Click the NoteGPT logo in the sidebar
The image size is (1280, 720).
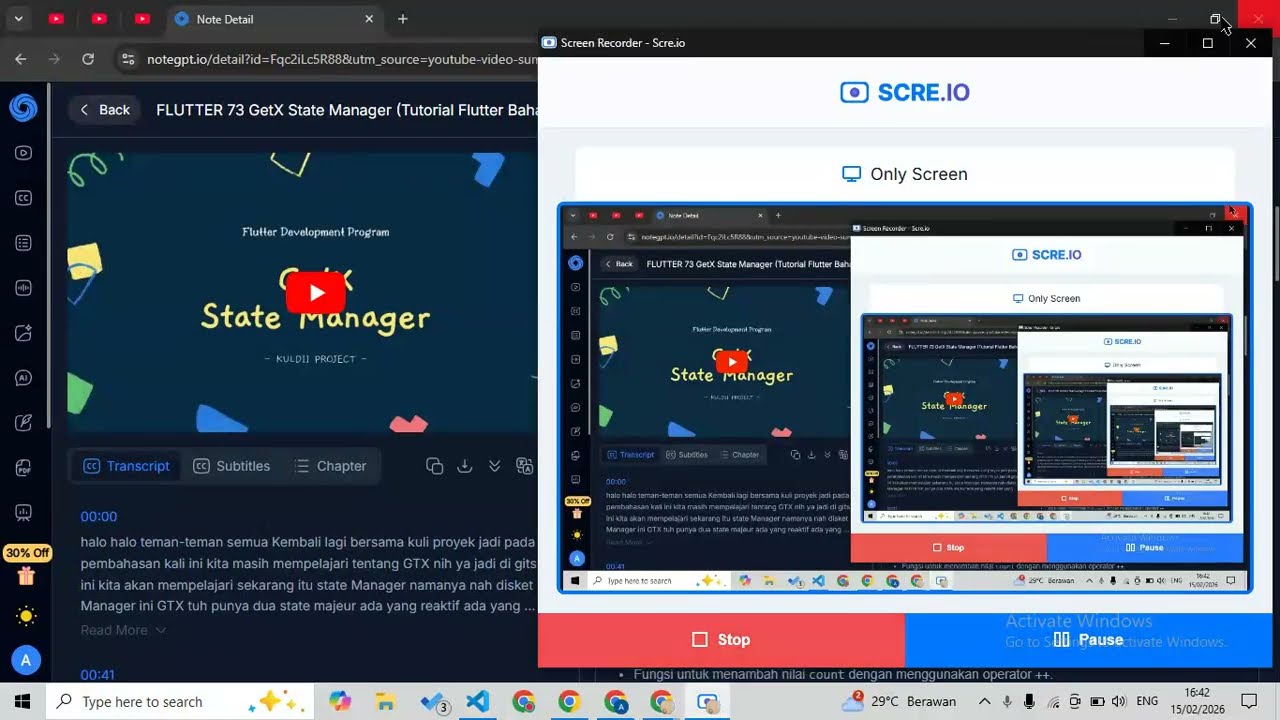23,108
